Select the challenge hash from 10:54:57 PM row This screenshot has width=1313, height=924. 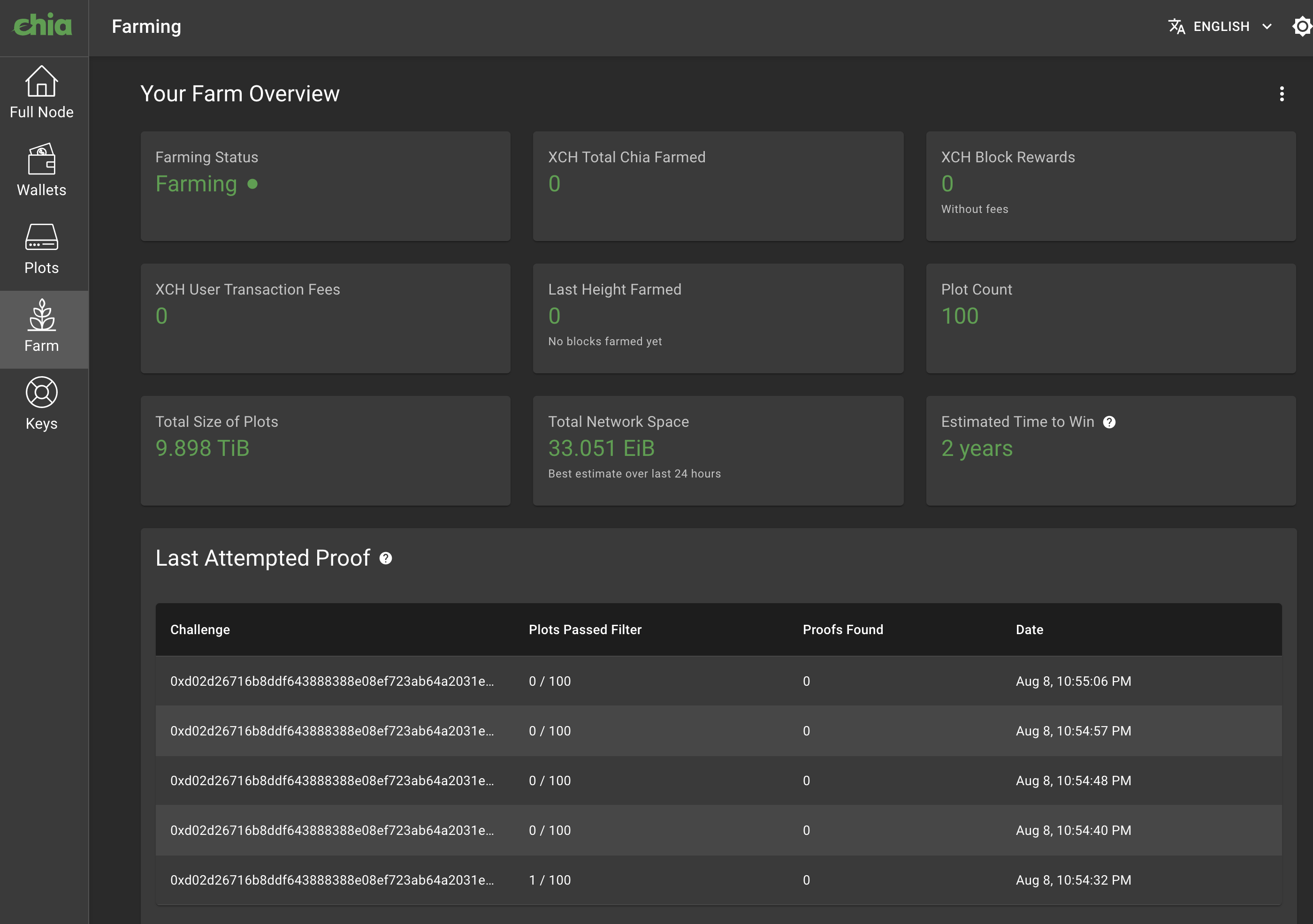(332, 731)
